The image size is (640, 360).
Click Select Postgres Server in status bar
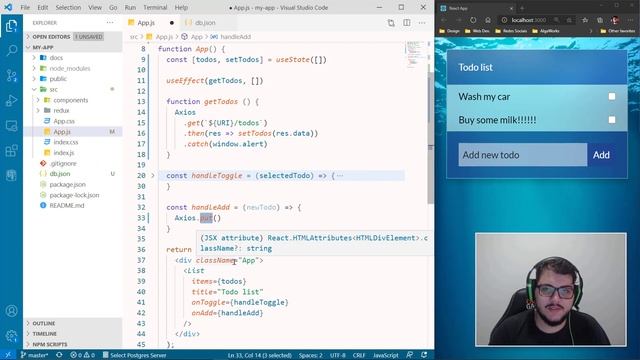pyautogui.click(x=134, y=355)
